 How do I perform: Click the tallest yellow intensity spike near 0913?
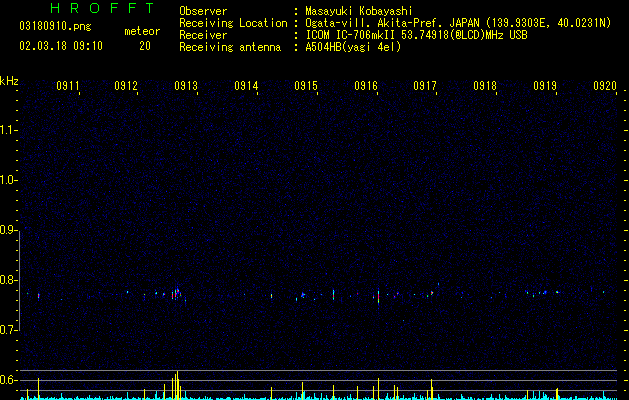(x=177, y=385)
